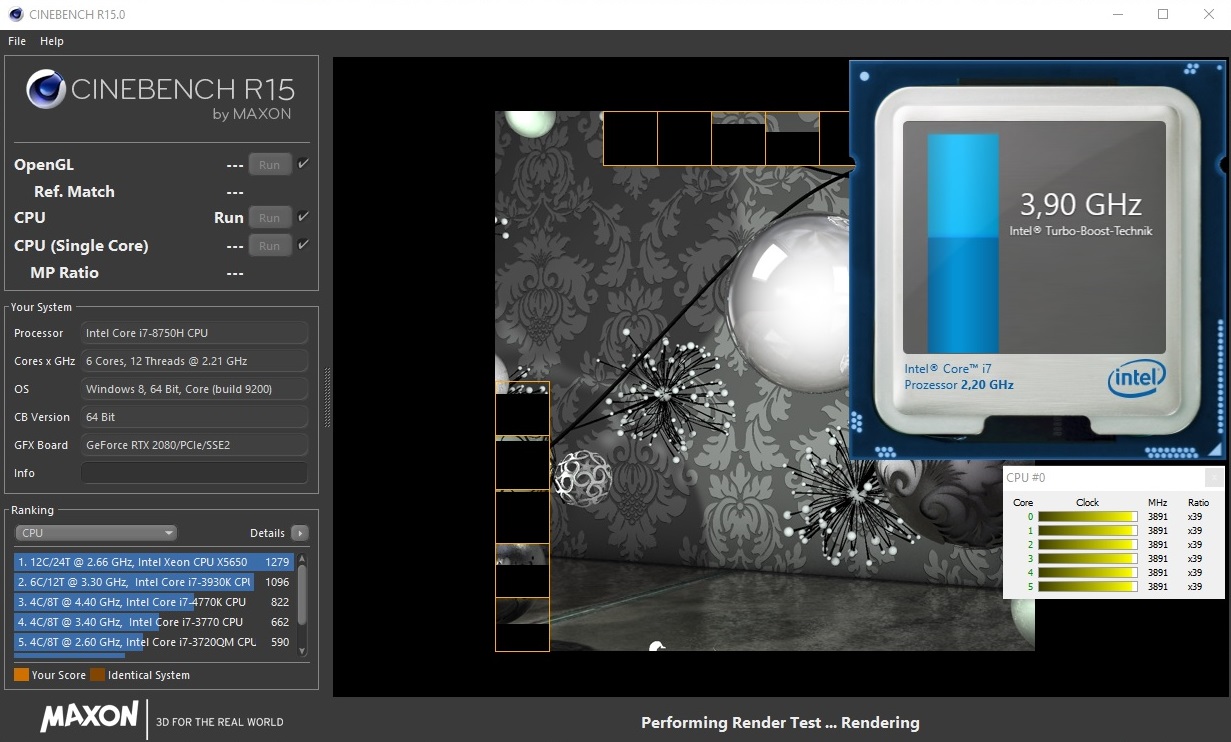1231x742 pixels.
Task: Click the blue turbo boost frequency bar
Action: pyautogui.click(x=963, y=243)
